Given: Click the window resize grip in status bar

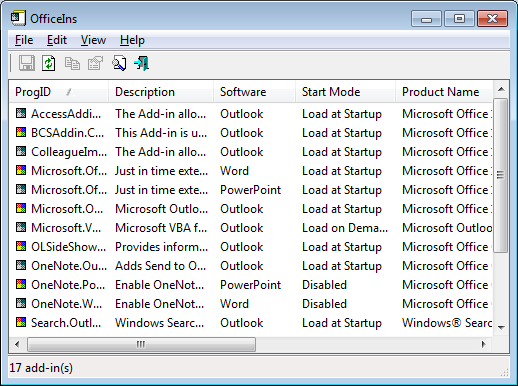Looking at the screenshot, I should (505, 372).
